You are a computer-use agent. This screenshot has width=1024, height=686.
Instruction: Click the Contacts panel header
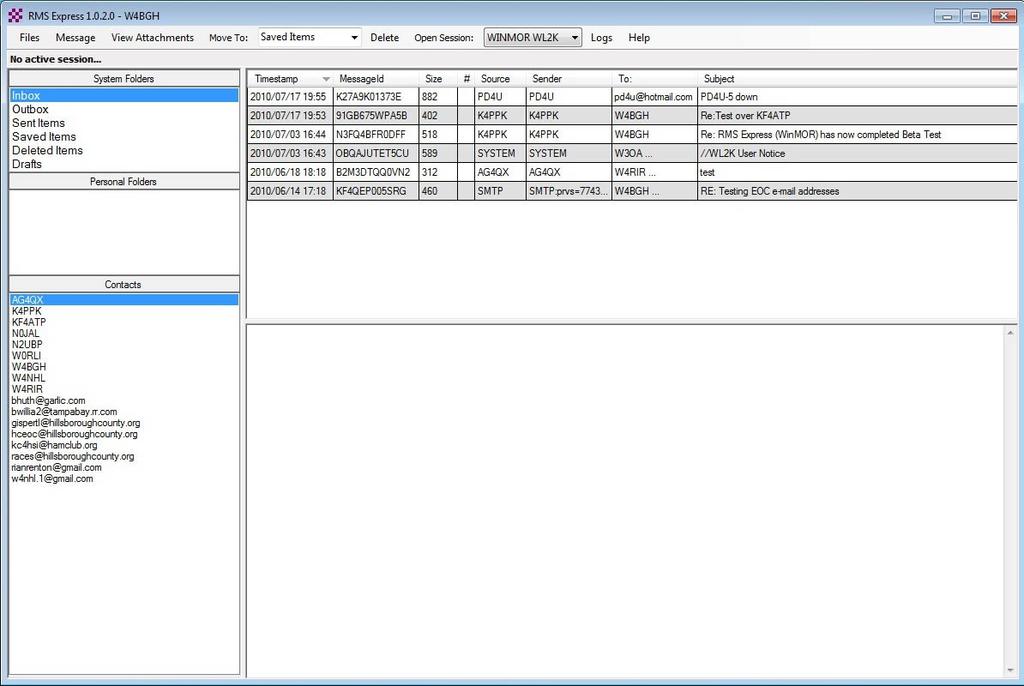pos(124,284)
